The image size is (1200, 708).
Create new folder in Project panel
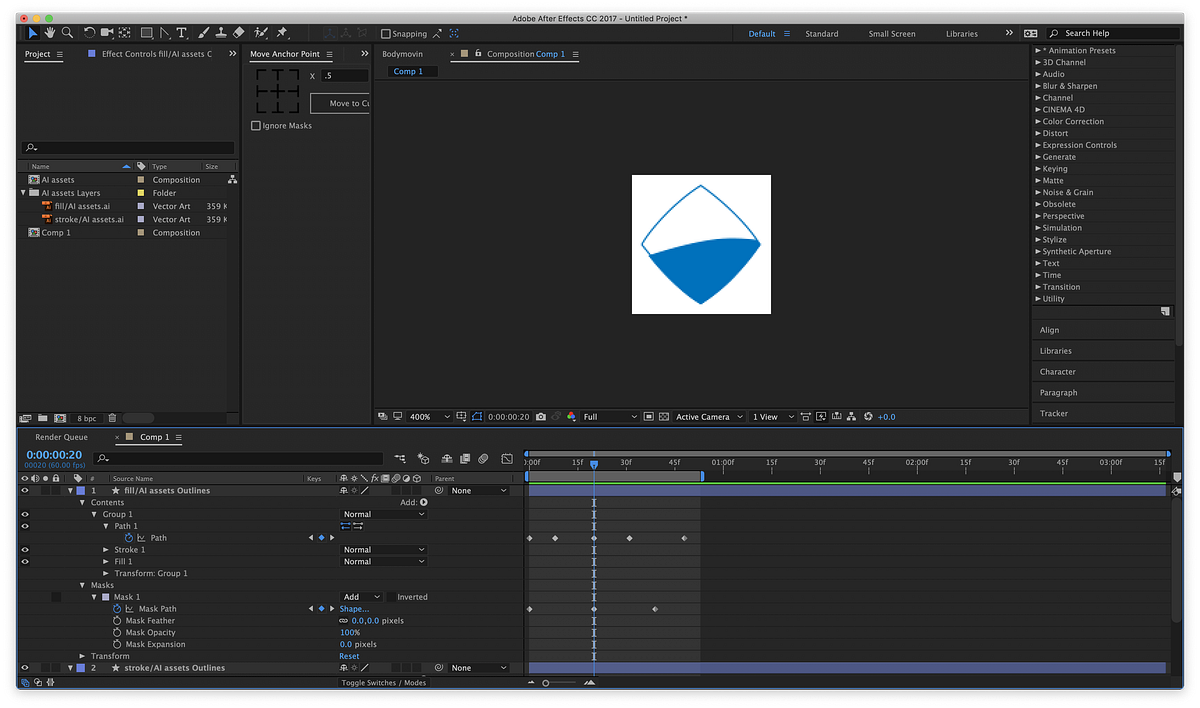click(44, 418)
